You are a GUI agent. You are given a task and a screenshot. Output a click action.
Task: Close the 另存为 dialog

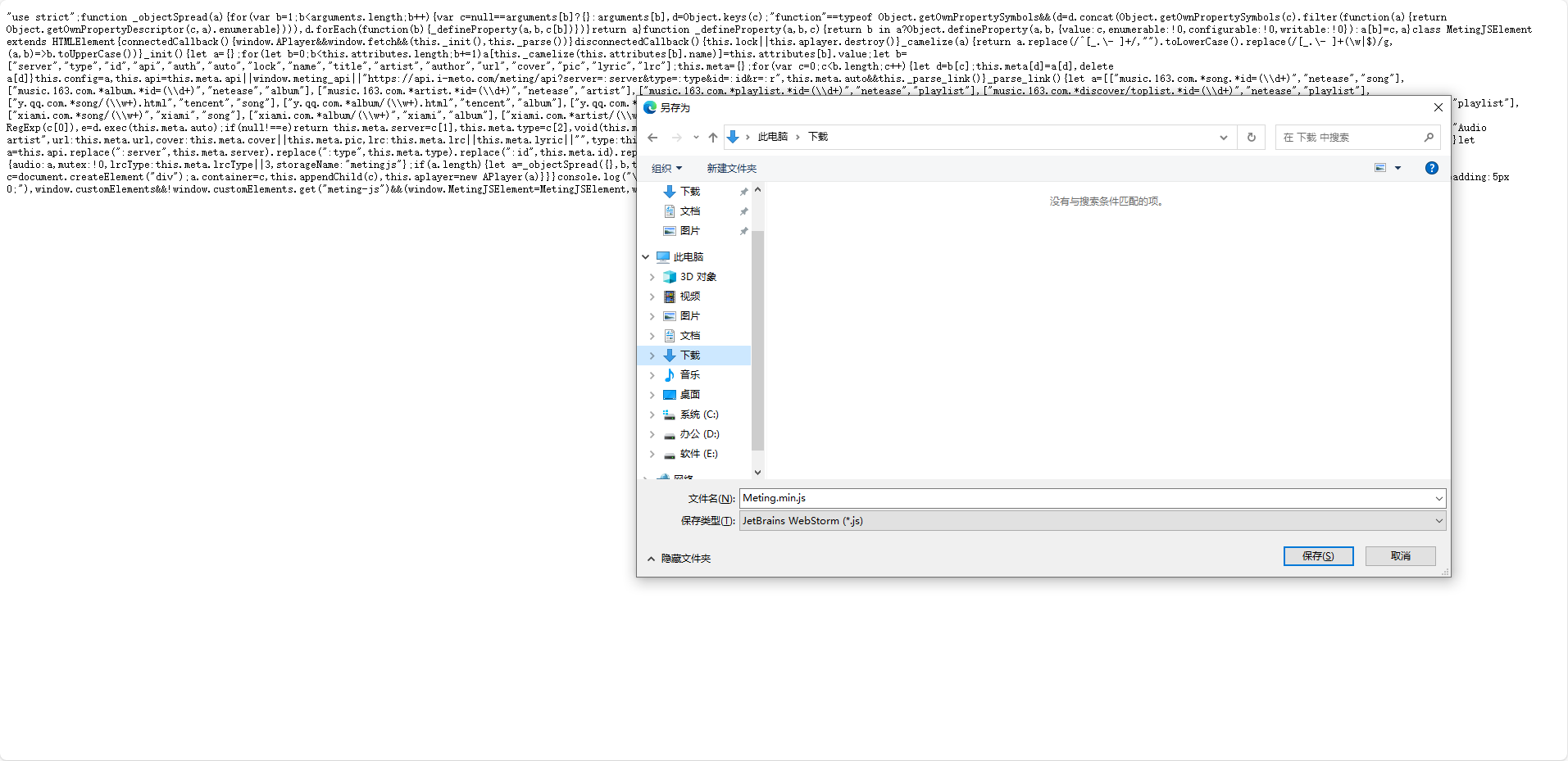[x=1438, y=107]
